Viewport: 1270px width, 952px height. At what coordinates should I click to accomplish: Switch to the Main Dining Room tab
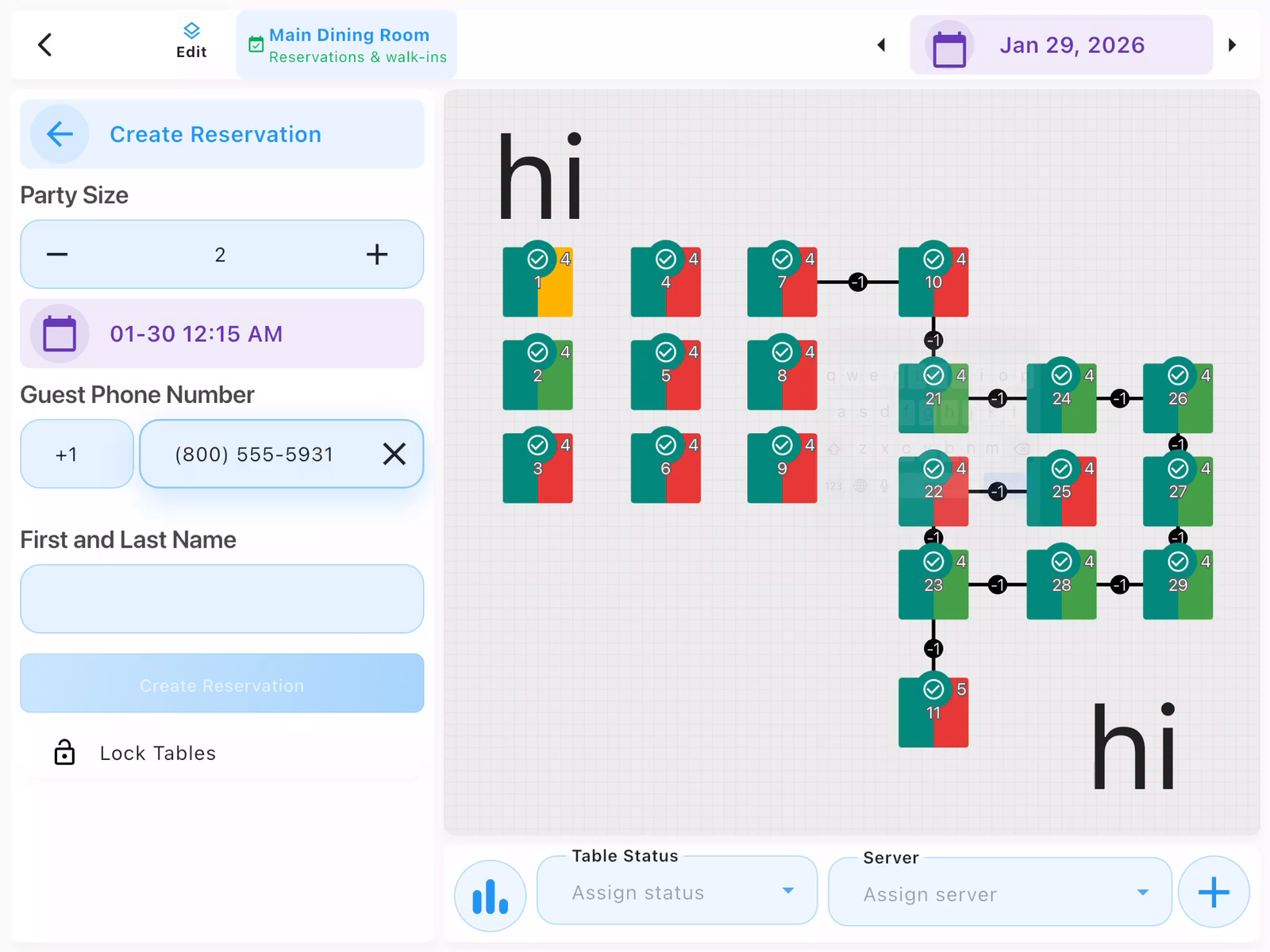click(x=348, y=45)
